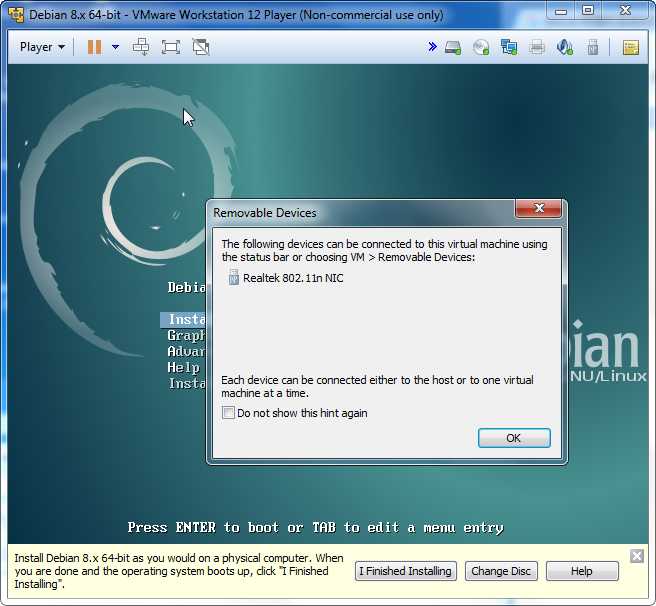This screenshot has width=656, height=606.
Task: Select Realtek 802.11n NIC device entry
Action: click(x=286, y=278)
